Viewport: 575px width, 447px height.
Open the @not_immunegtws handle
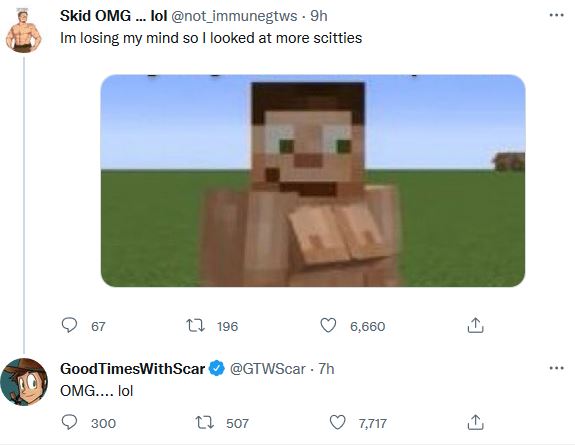pos(234,16)
